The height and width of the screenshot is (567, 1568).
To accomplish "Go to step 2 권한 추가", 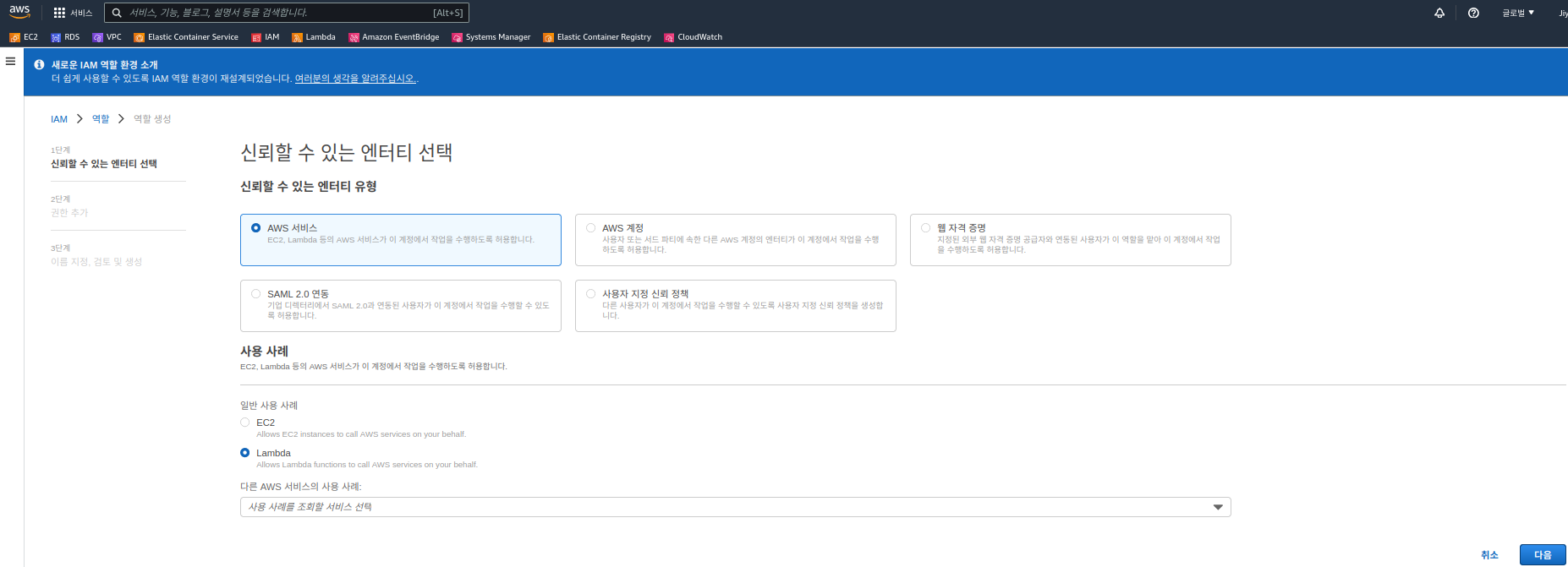I will click(x=69, y=213).
